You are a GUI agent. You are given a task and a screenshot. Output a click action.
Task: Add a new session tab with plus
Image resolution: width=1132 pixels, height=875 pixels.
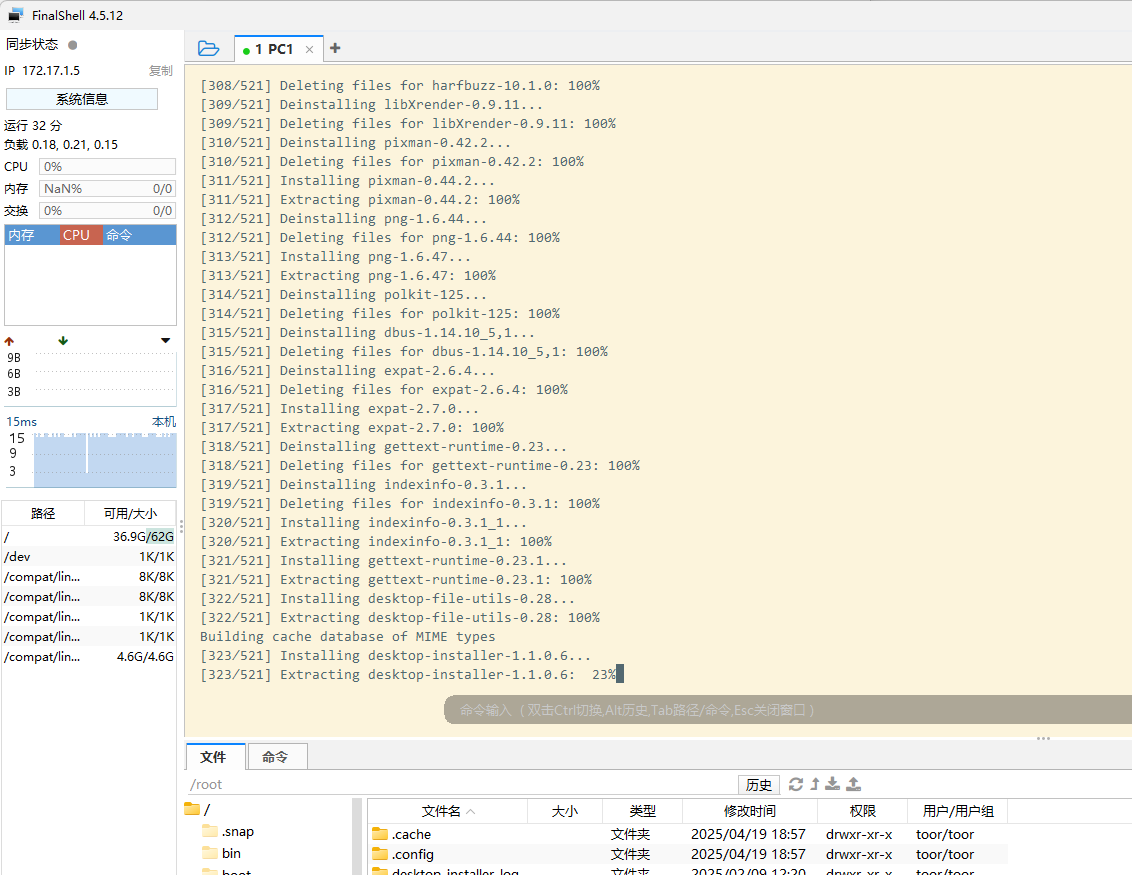coord(335,48)
